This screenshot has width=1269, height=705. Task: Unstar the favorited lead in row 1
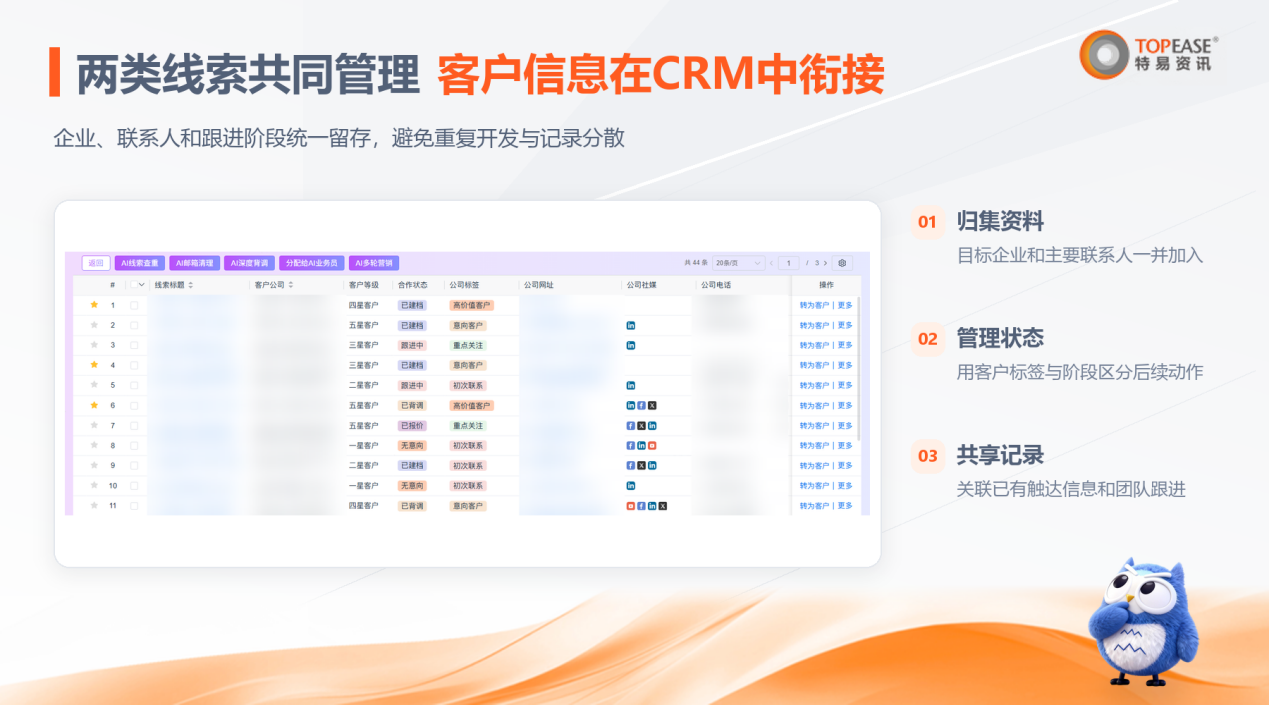[95, 305]
